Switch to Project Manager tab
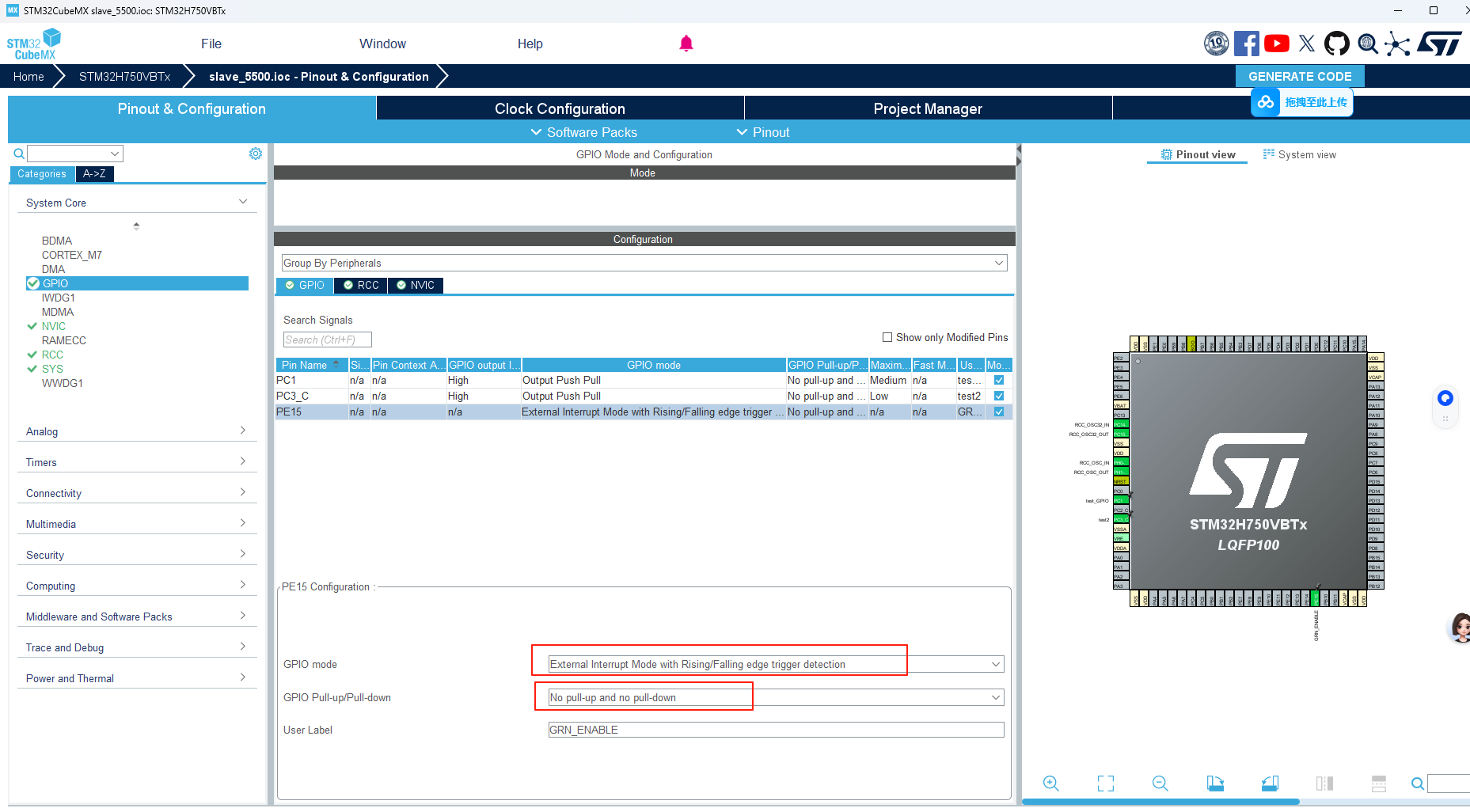 coord(928,108)
